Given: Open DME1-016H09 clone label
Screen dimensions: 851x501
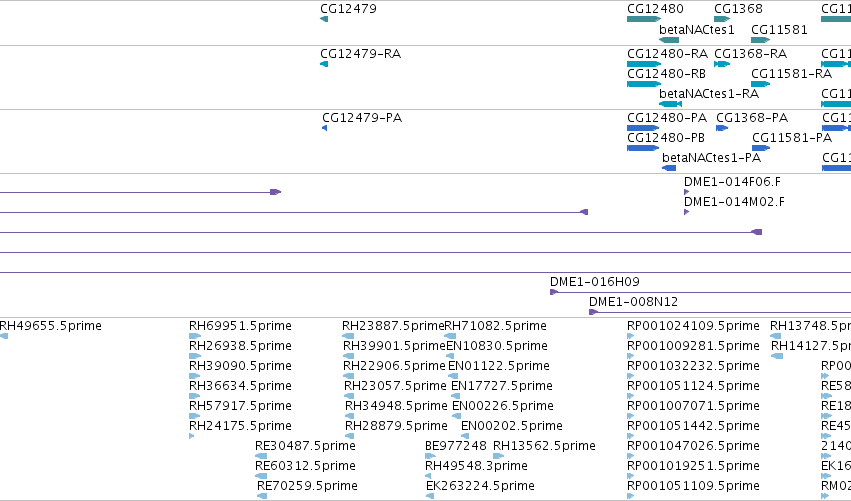Looking at the screenshot, I should [595, 282].
